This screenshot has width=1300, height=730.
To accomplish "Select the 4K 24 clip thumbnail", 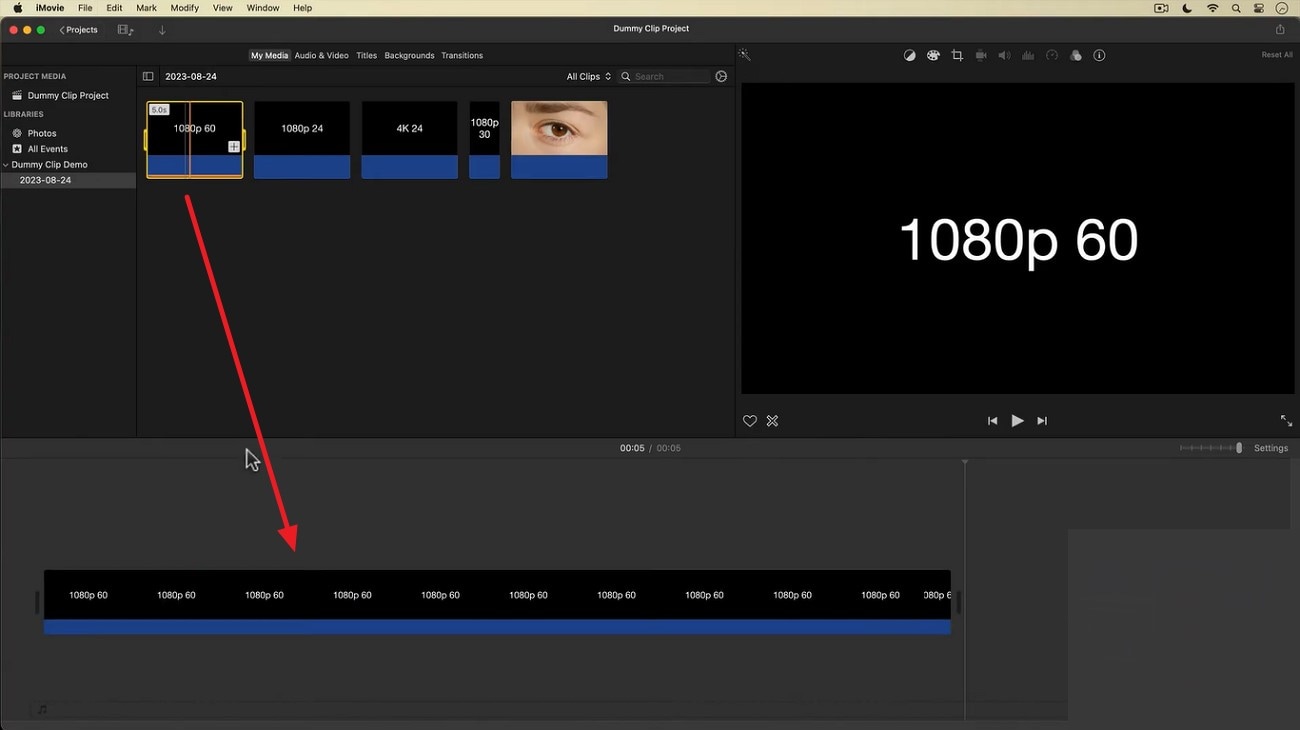I will click(409, 128).
